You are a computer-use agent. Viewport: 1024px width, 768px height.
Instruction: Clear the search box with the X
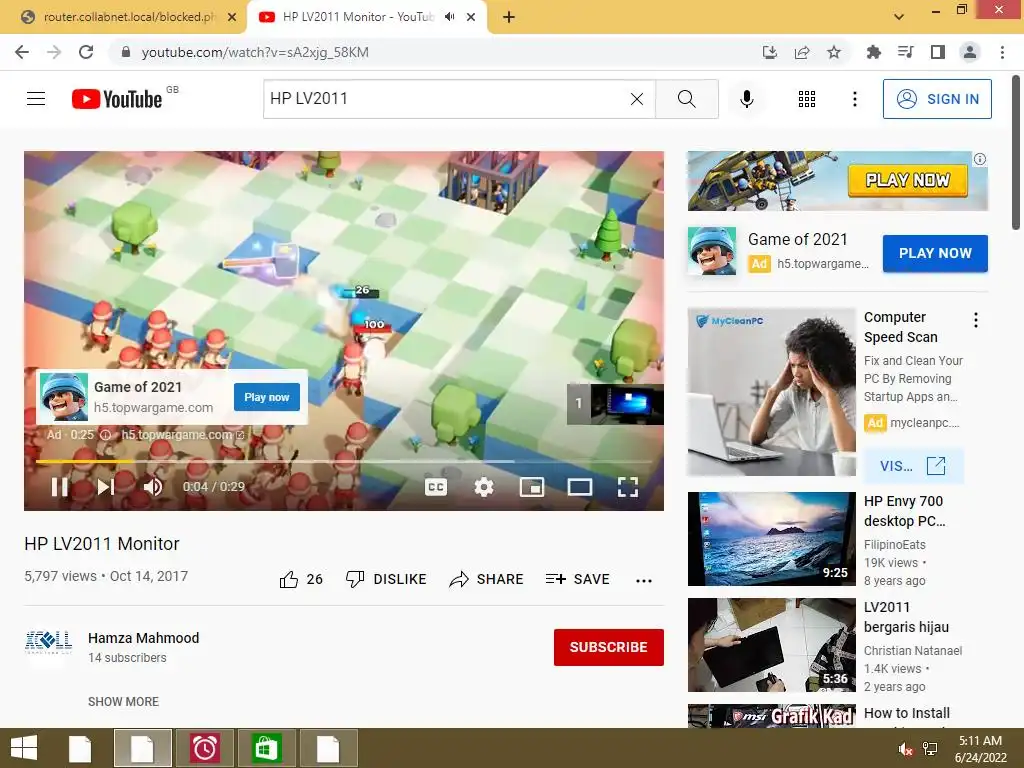tap(637, 99)
